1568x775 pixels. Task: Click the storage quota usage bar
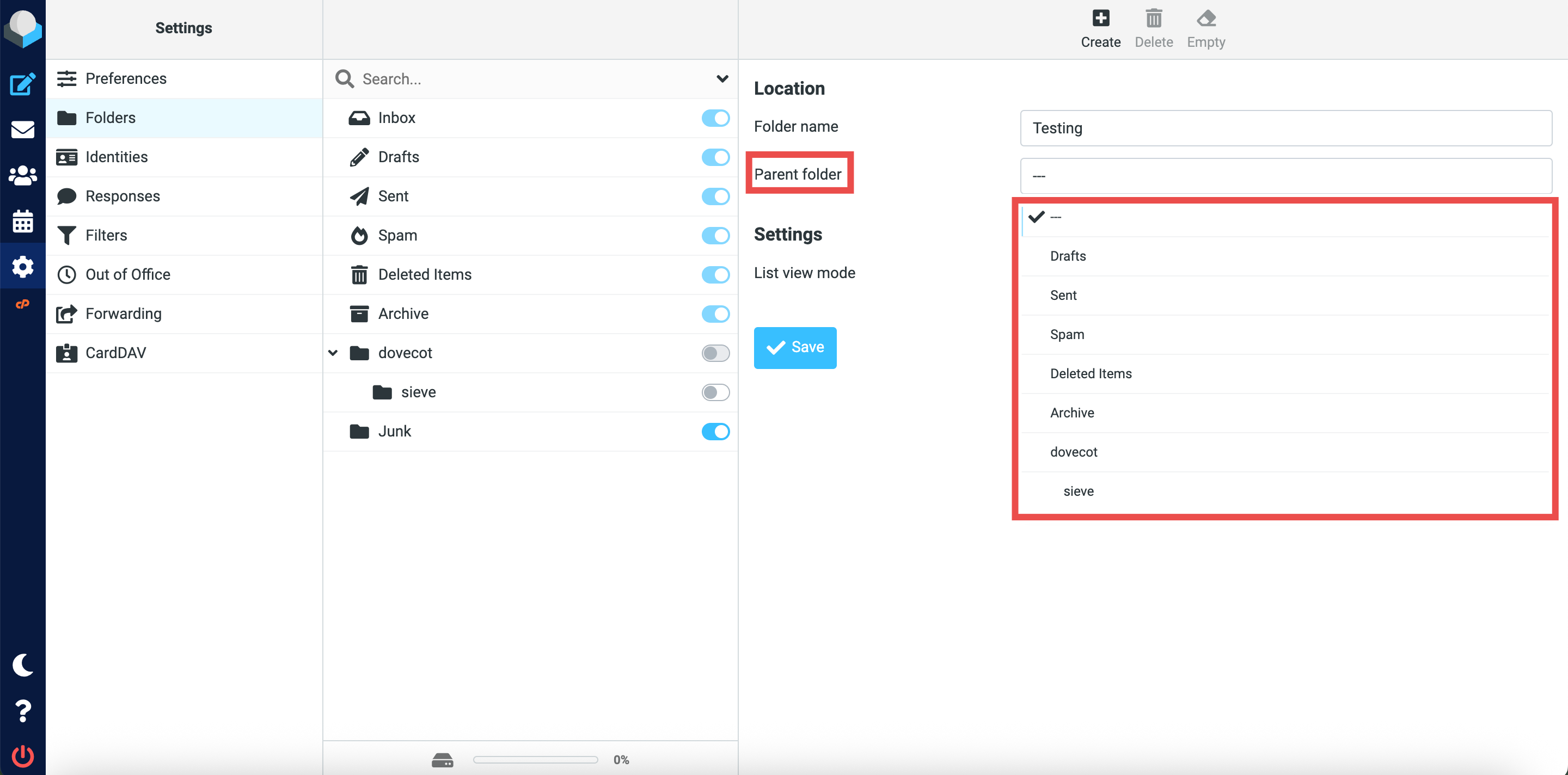coord(536,760)
